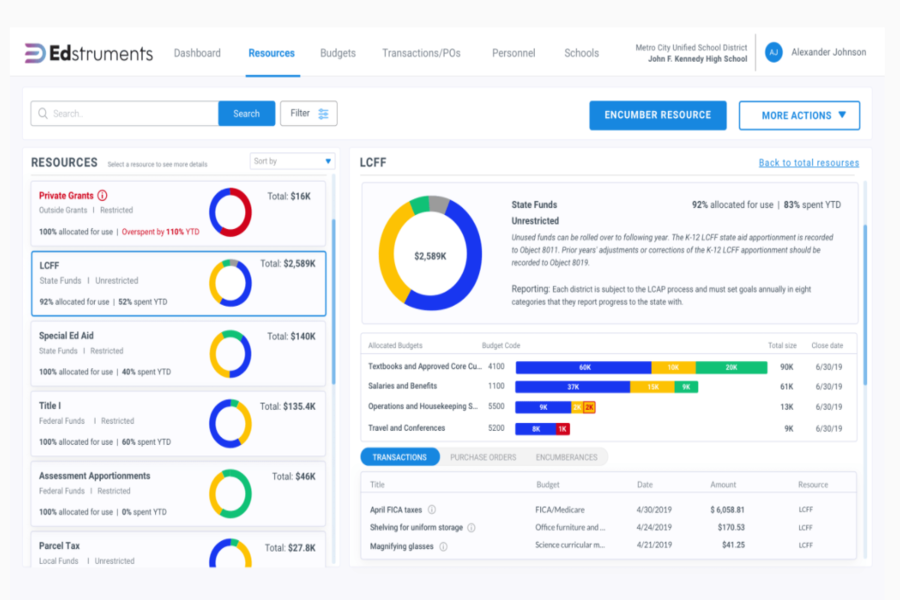The image size is (900, 600).
Task: Click the info icon beside April FICA taxes
Action: 432,510
